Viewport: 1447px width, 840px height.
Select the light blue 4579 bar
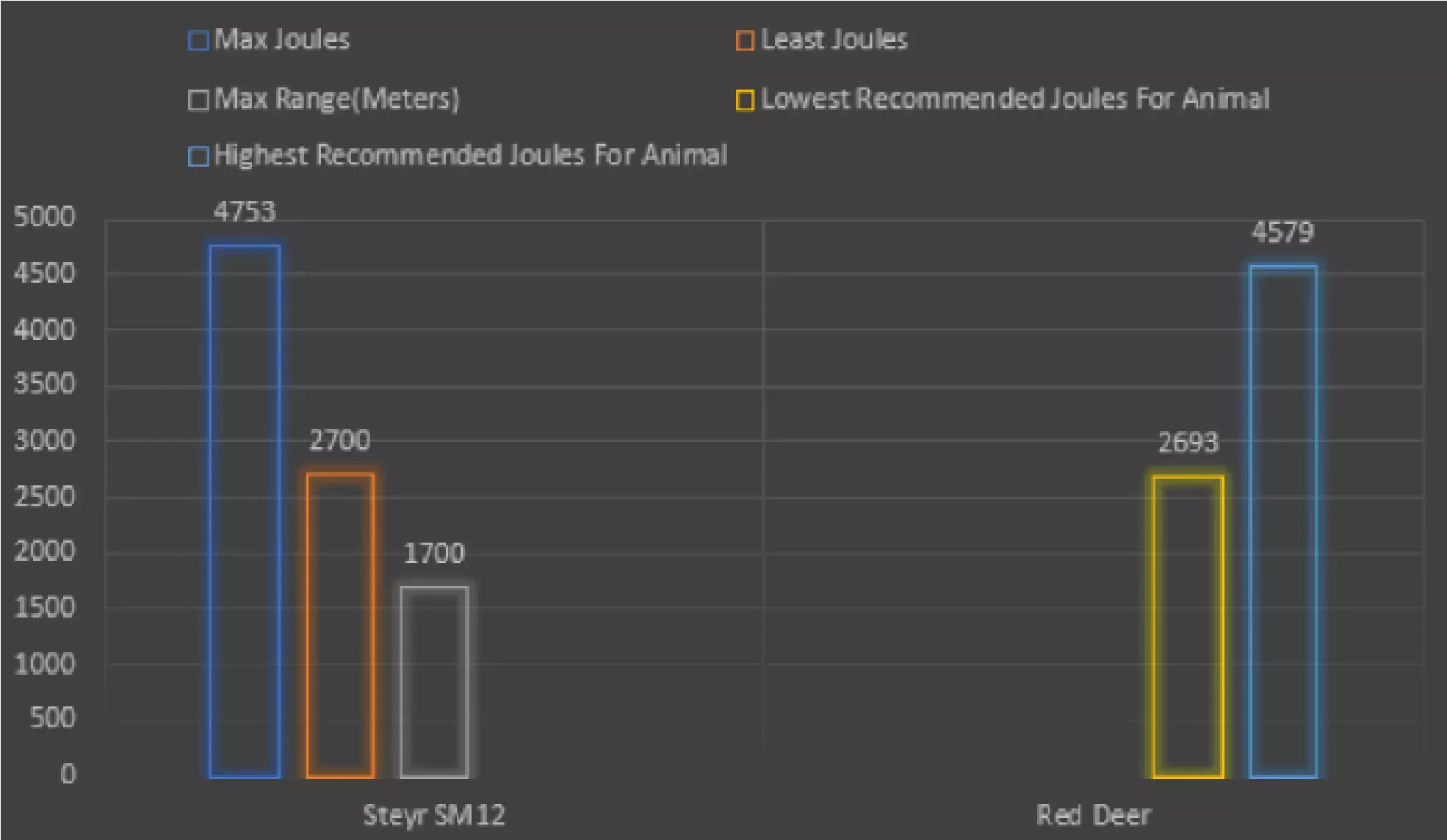(1283, 521)
